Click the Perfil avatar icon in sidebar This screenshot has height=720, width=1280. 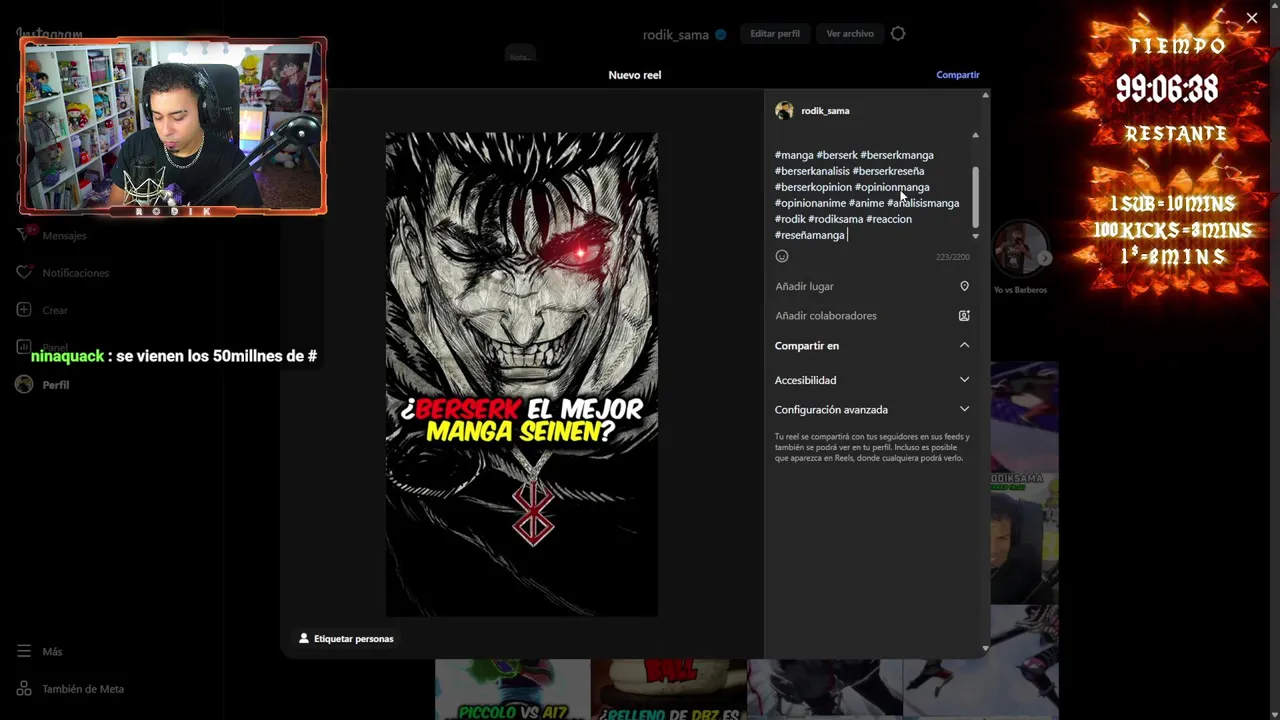pyautogui.click(x=24, y=384)
